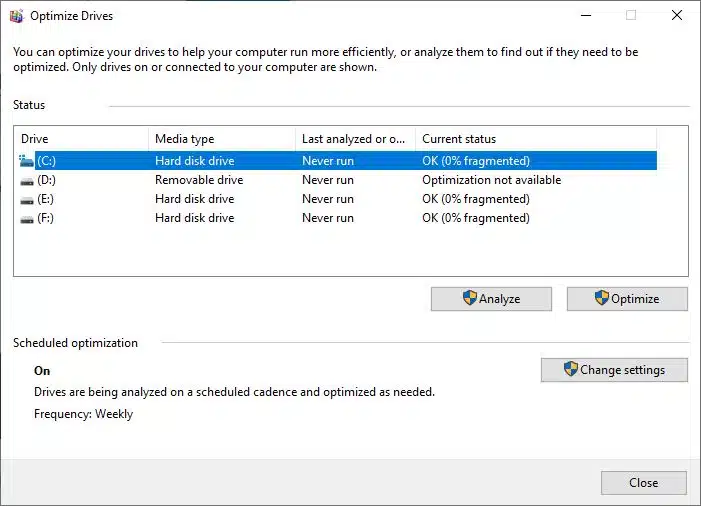Screen dimensions: 701x506
Task: Click the Analyze button
Action: pyautogui.click(x=491, y=299)
